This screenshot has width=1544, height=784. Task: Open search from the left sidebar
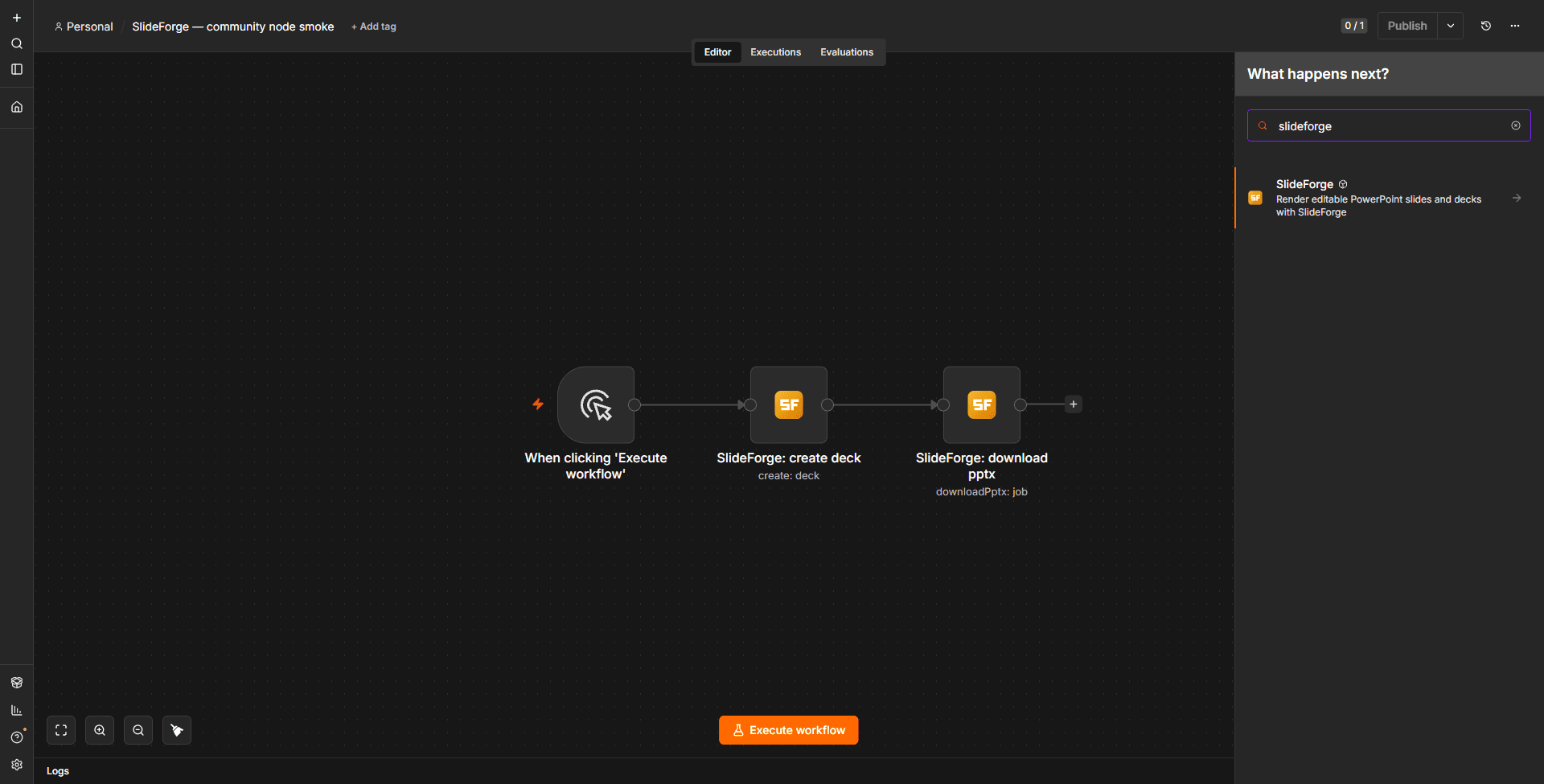click(16, 43)
